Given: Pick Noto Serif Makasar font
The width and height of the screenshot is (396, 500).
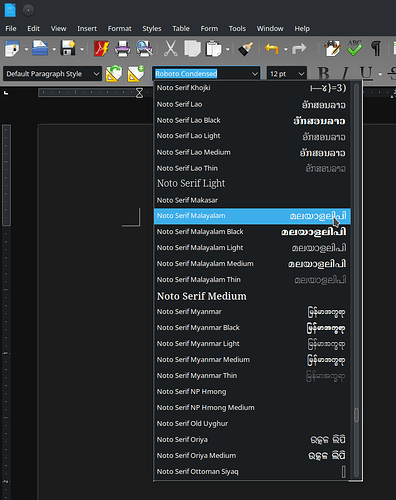Looking at the screenshot, I should [x=252, y=200].
